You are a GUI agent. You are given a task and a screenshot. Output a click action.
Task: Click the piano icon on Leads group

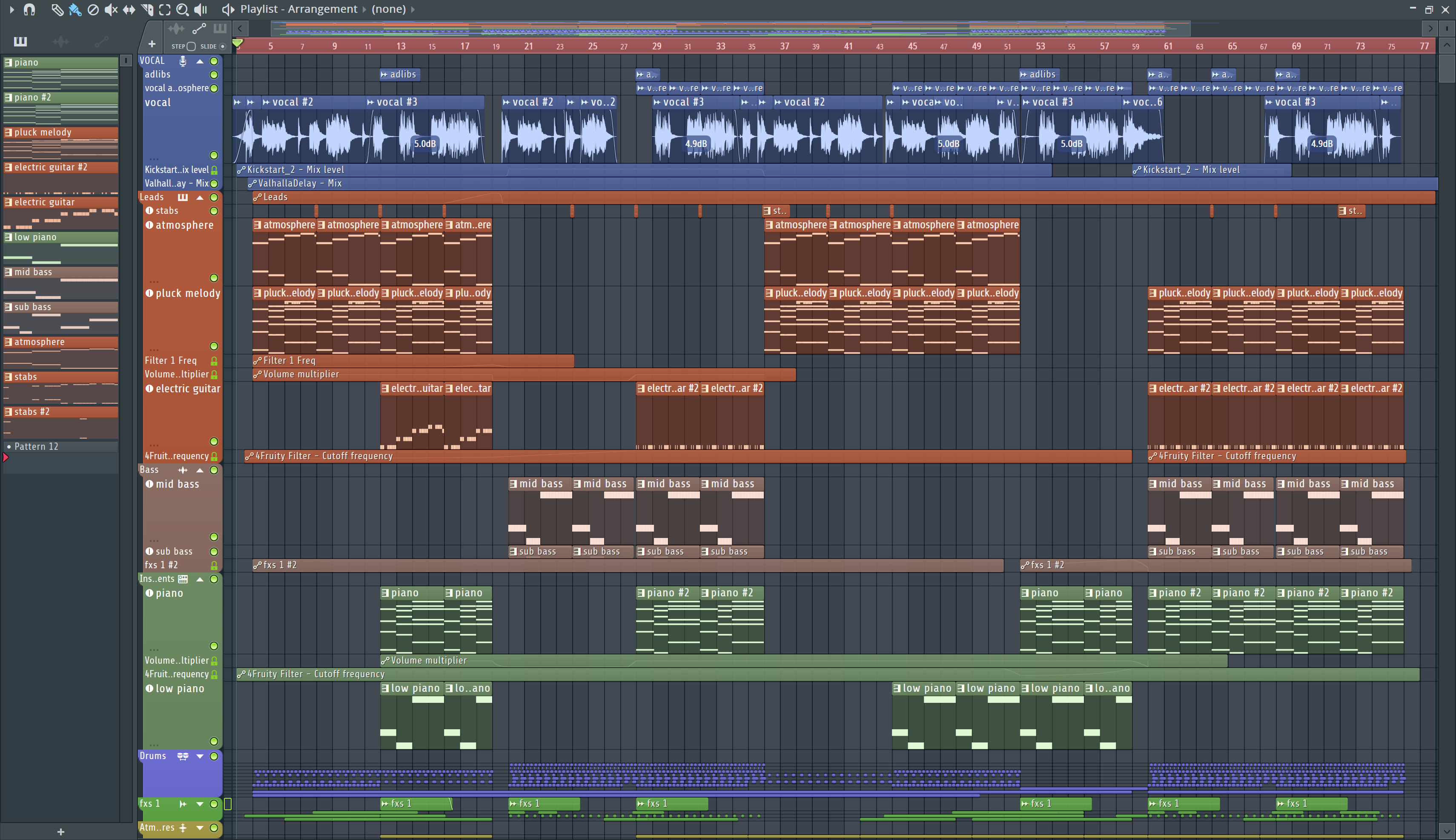pyautogui.click(x=183, y=197)
